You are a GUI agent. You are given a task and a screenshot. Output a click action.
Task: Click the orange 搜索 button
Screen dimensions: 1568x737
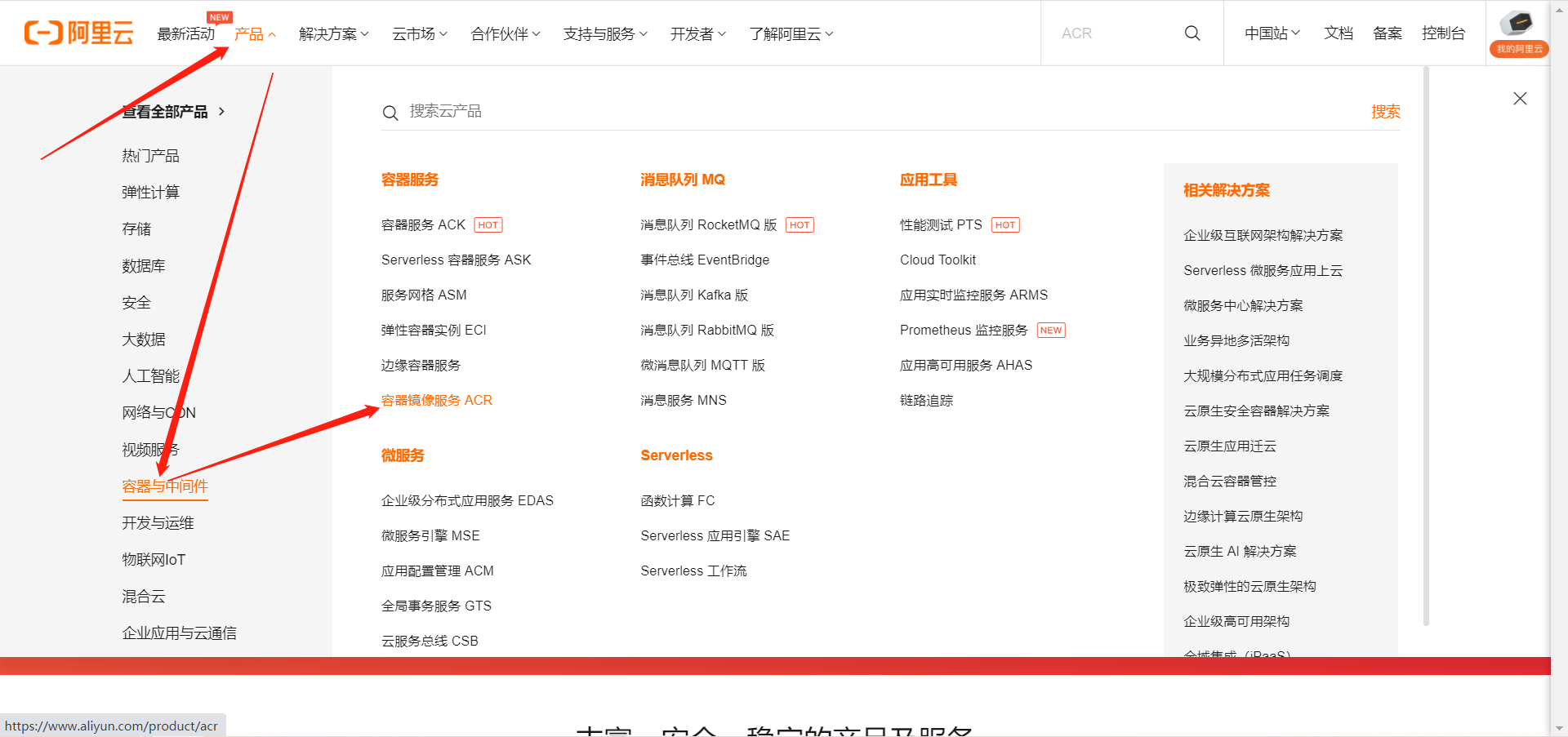point(1386,112)
